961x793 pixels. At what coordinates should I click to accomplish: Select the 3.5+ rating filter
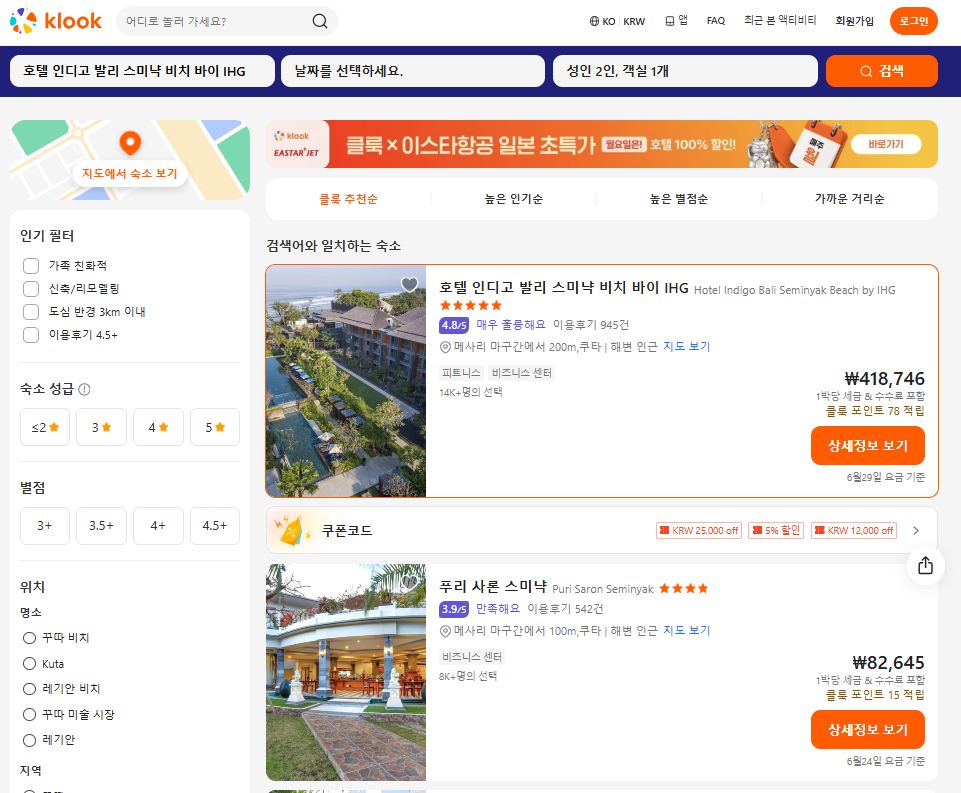click(x=101, y=526)
